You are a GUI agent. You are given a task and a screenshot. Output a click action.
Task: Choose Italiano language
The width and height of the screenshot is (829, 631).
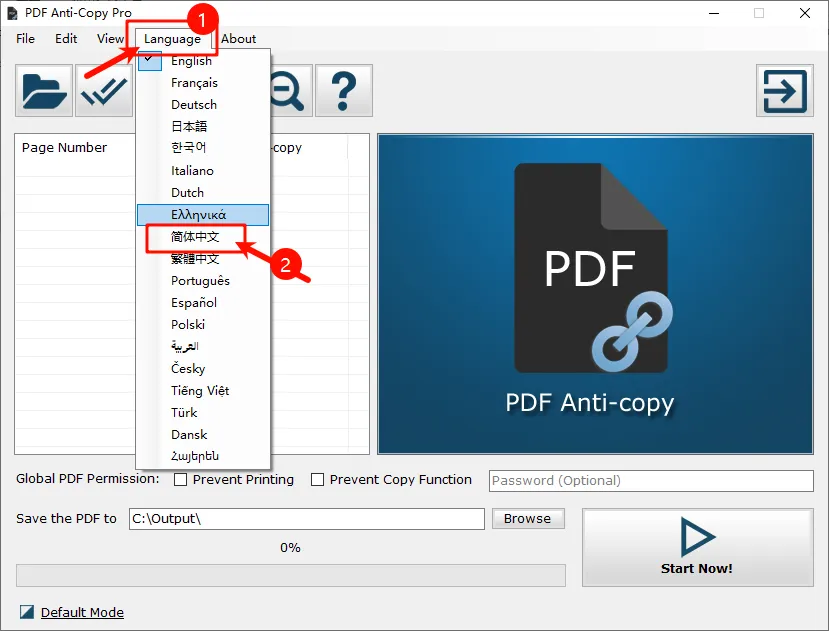pyautogui.click(x=203, y=170)
